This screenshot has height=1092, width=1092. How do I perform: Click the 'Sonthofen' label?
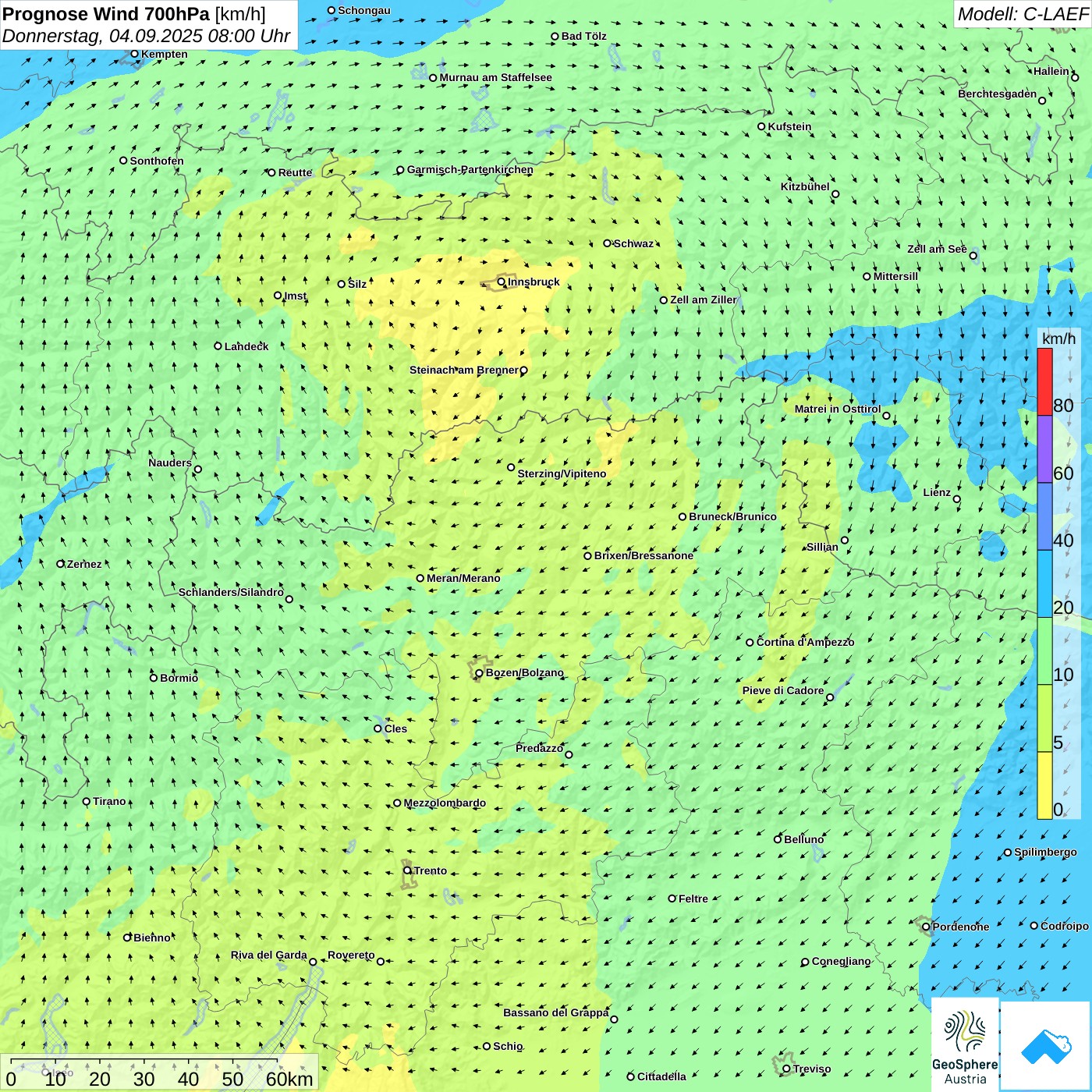(x=157, y=161)
